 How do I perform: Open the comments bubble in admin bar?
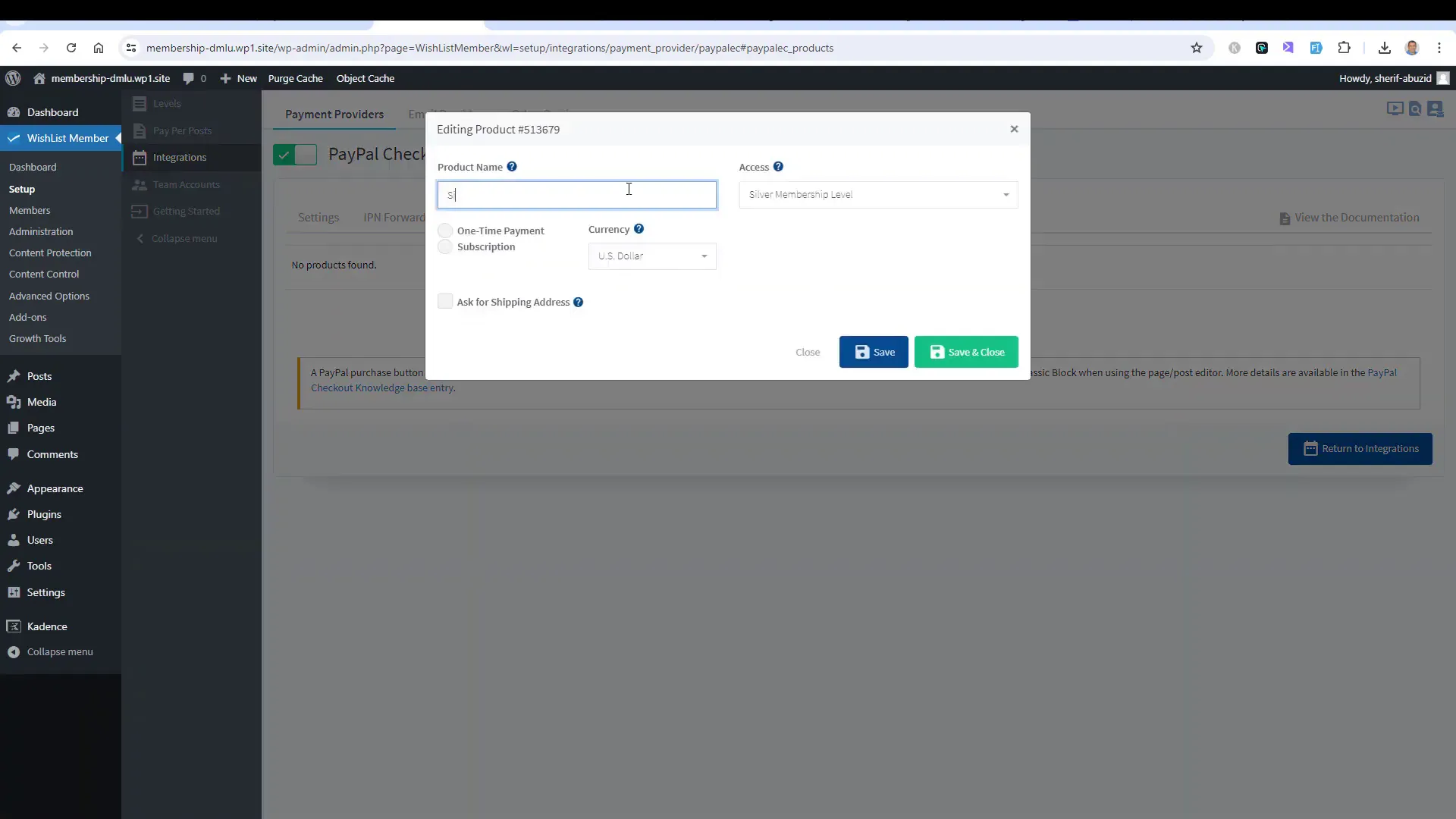coord(194,78)
